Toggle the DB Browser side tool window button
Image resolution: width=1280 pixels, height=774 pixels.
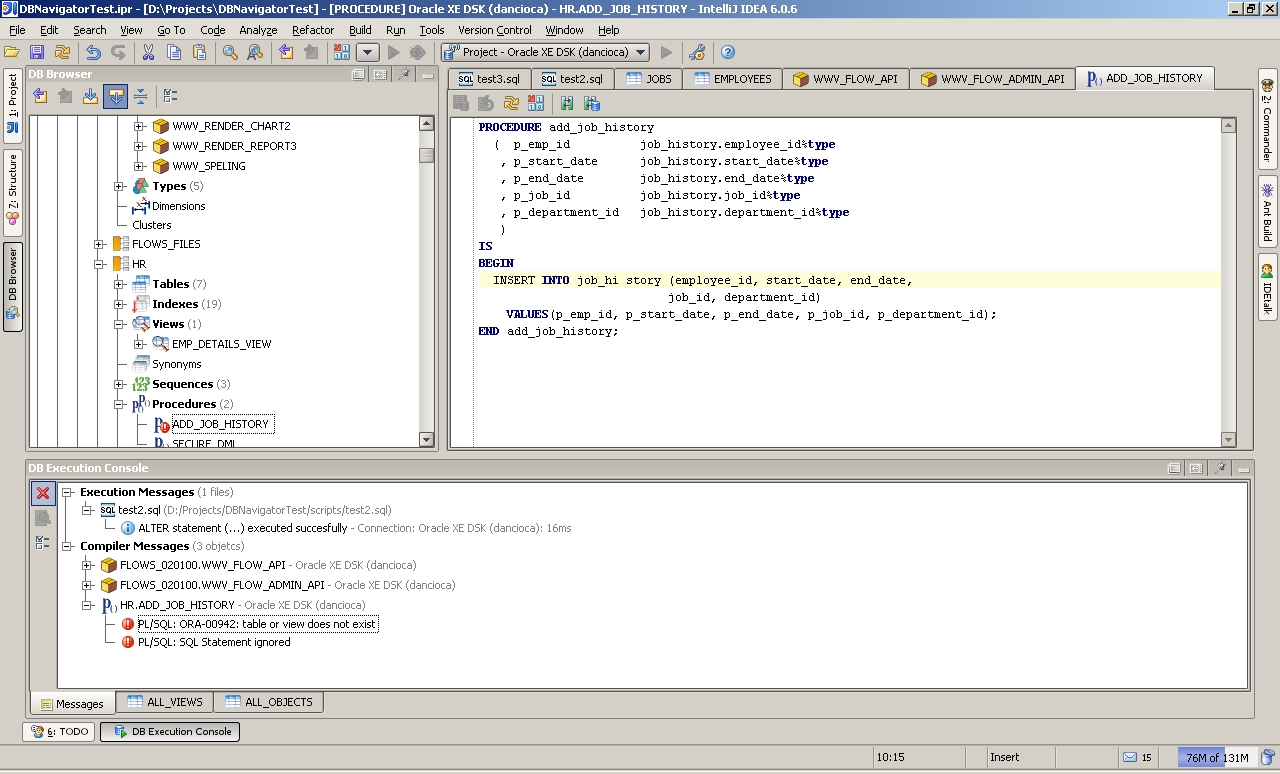[x=13, y=285]
